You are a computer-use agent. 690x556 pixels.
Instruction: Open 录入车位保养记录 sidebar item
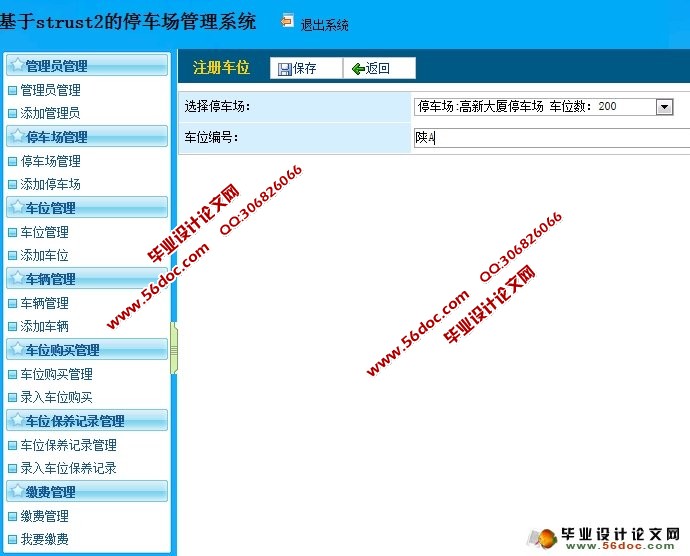tap(69, 468)
